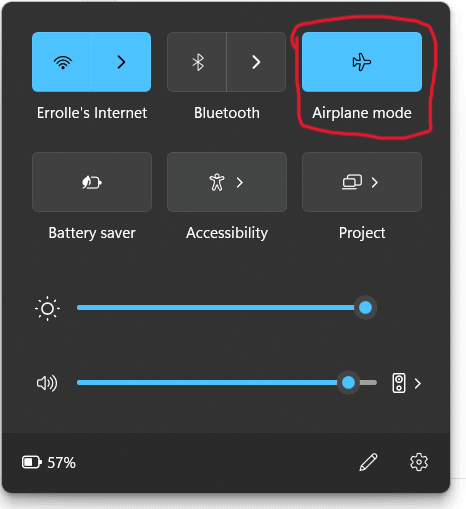This screenshot has height=509, width=466.
Task: Edit quick settings with pencil icon
Action: click(368, 462)
